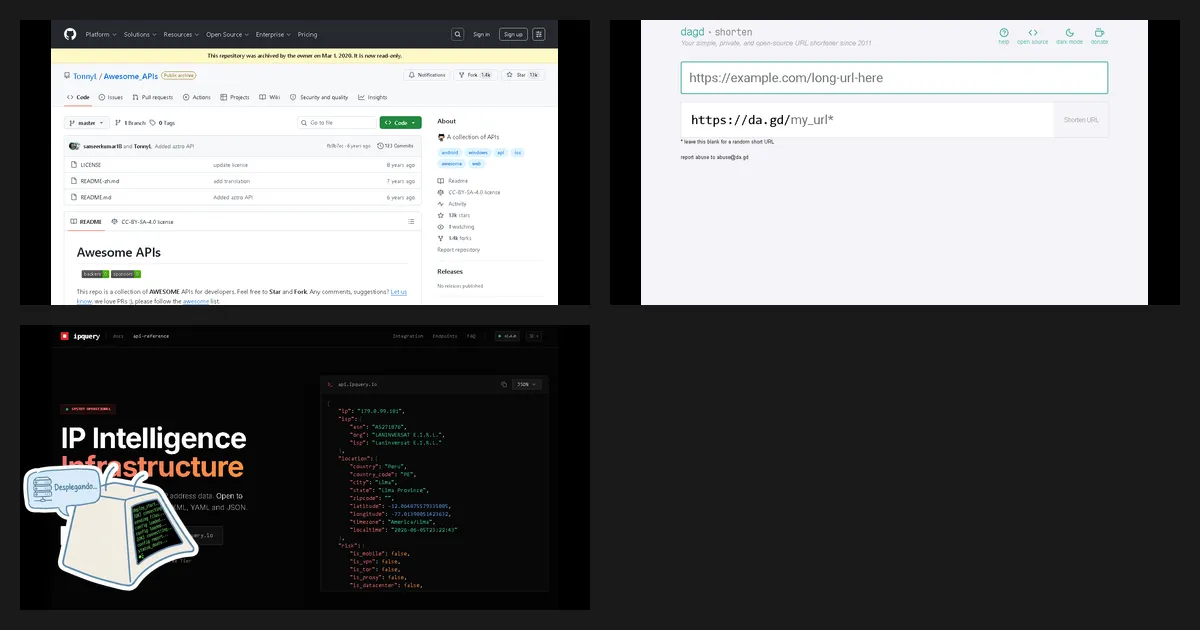Open the ipquery Integration nav link
The height and width of the screenshot is (630, 1200).
408,336
